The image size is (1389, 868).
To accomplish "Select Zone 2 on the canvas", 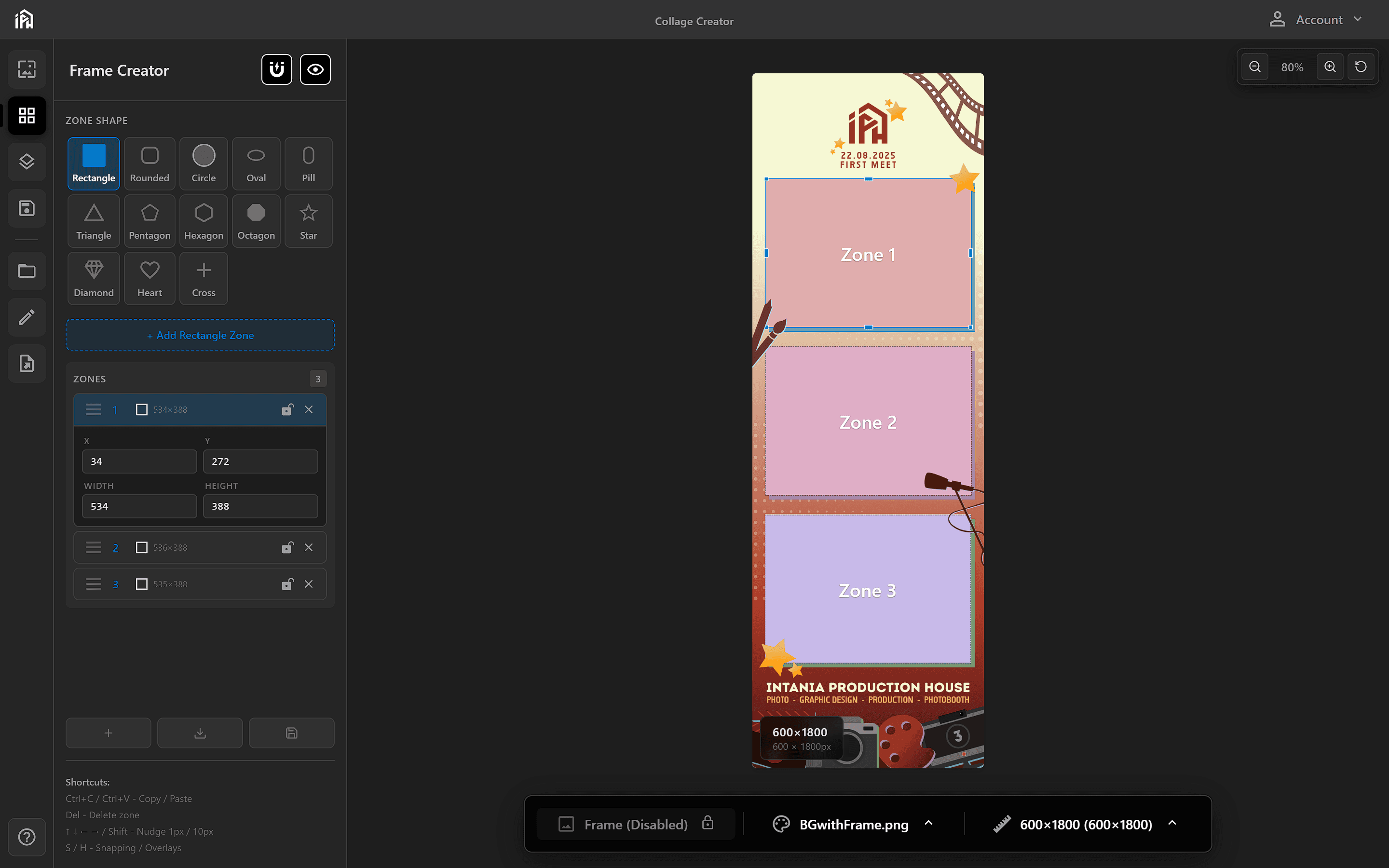I will click(x=868, y=421).
